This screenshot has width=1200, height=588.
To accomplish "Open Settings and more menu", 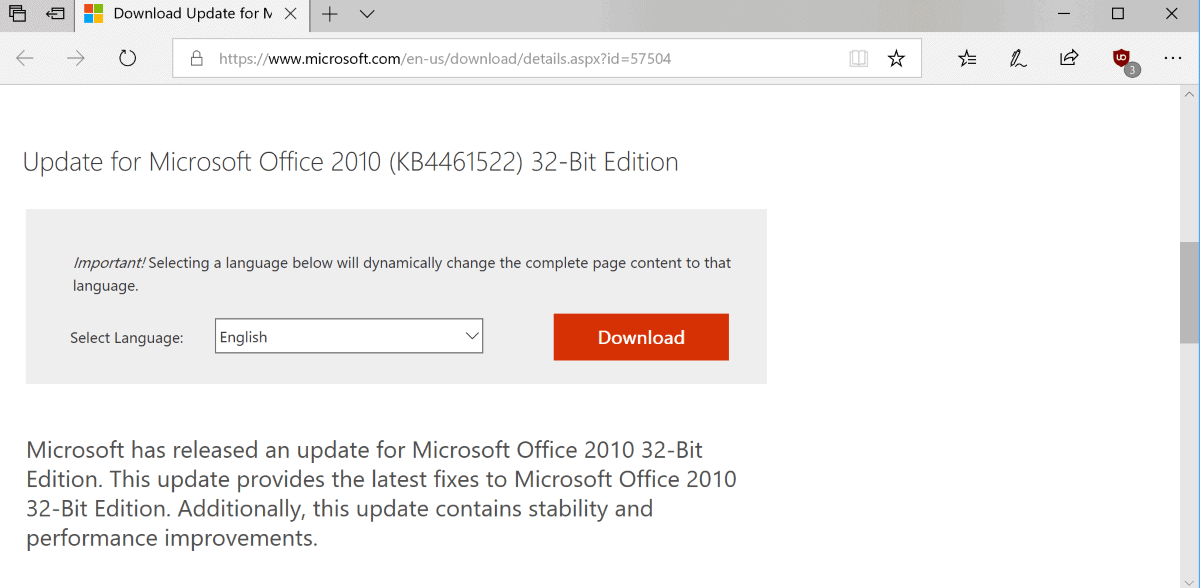I will (x=1172, y=58).
